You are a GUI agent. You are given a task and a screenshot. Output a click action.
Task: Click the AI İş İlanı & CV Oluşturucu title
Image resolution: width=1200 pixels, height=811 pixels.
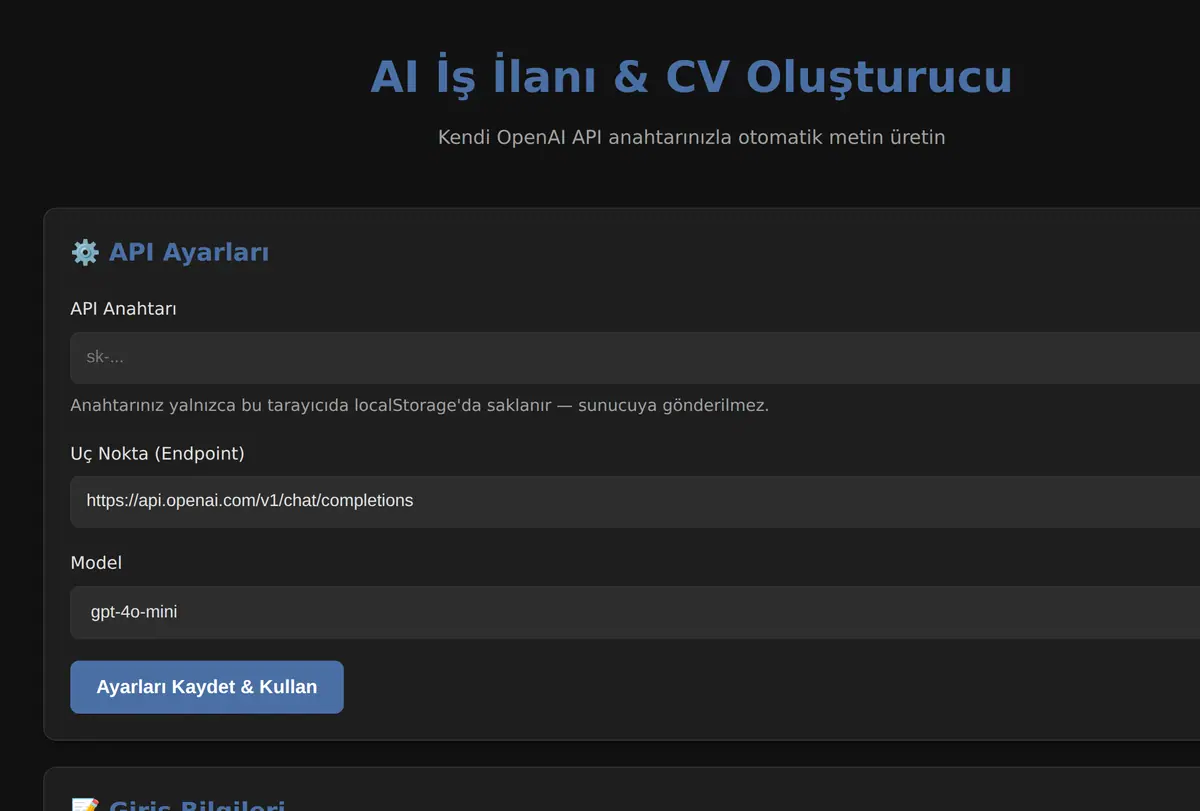click(x=691, y=77)
